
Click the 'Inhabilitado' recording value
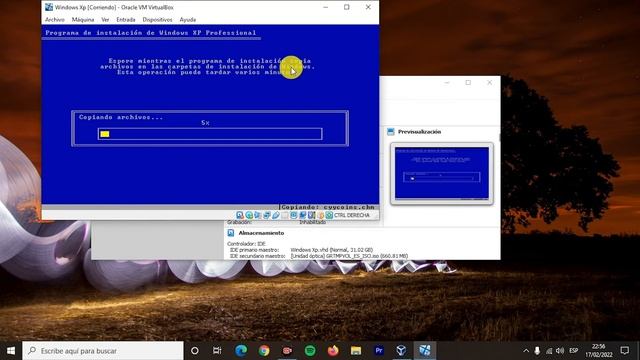pyautogui.click(x=312, y=222)
